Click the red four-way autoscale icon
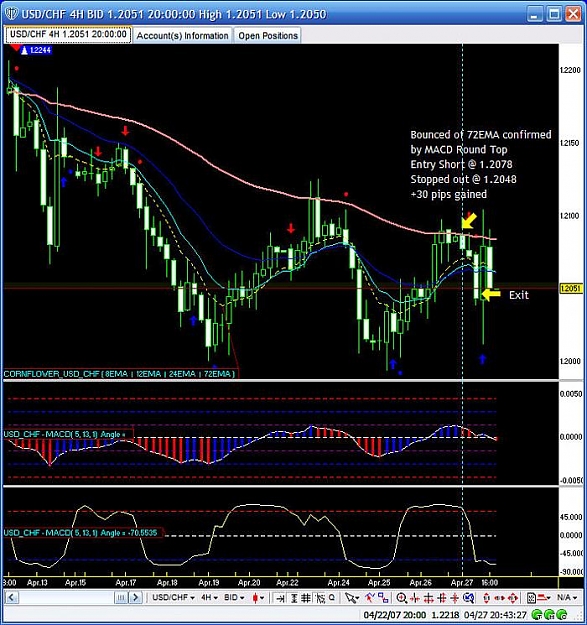587x625 pixels. point(512,598)
